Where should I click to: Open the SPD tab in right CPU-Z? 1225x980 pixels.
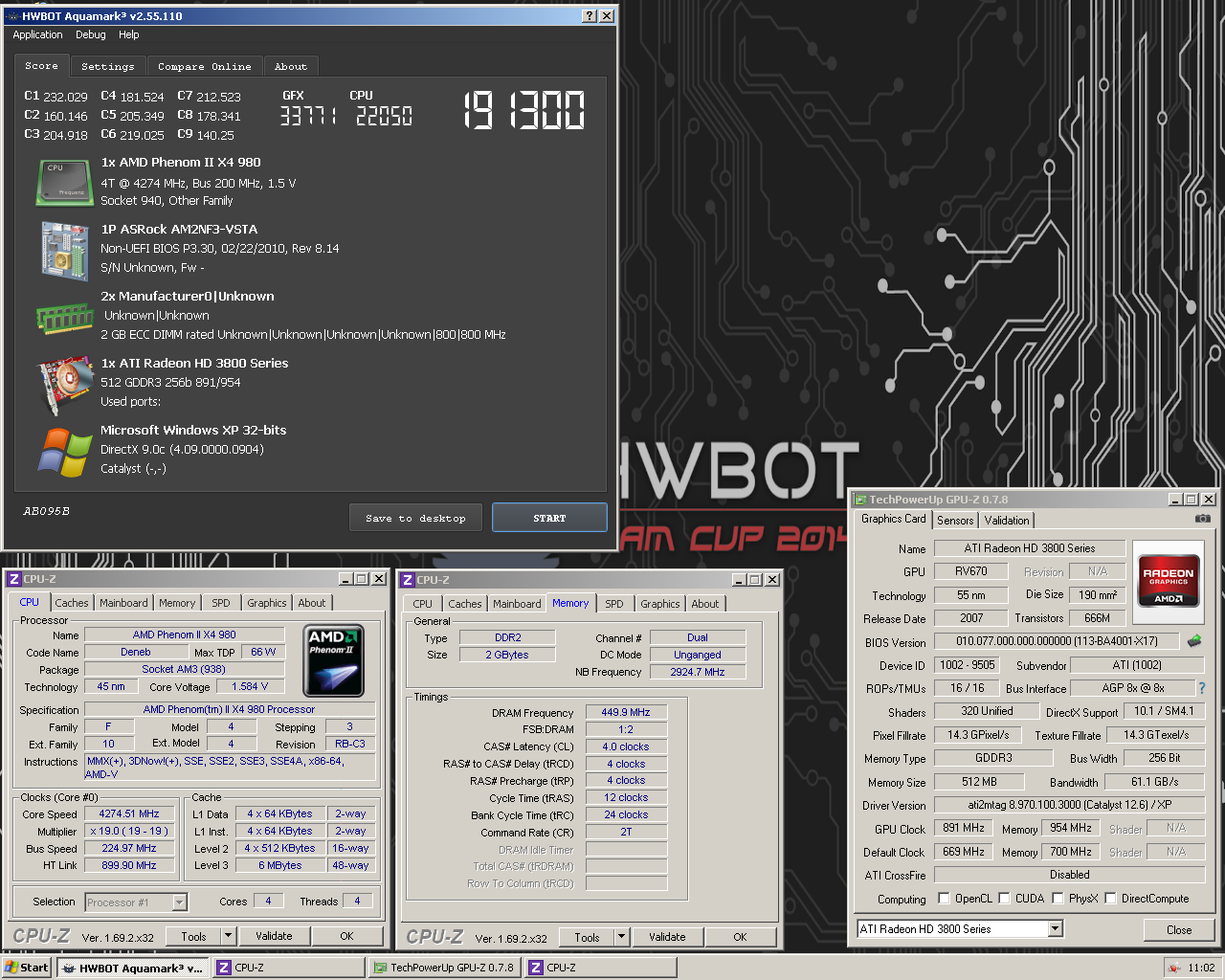[x=614, y=604]
